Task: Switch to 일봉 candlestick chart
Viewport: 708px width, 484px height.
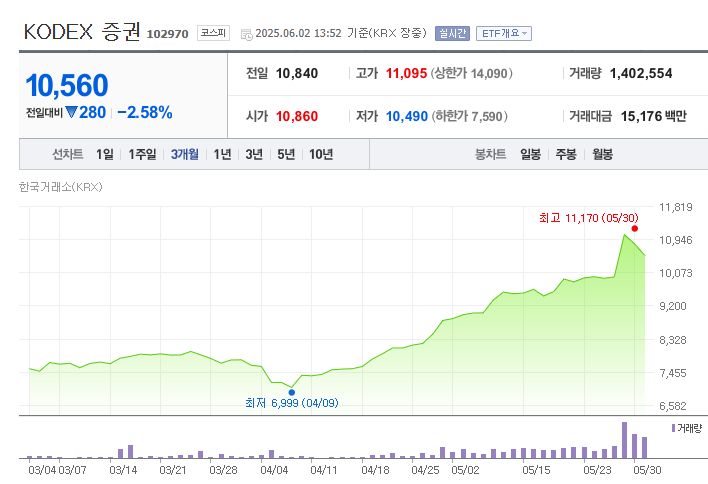Action: pos(531,154)
